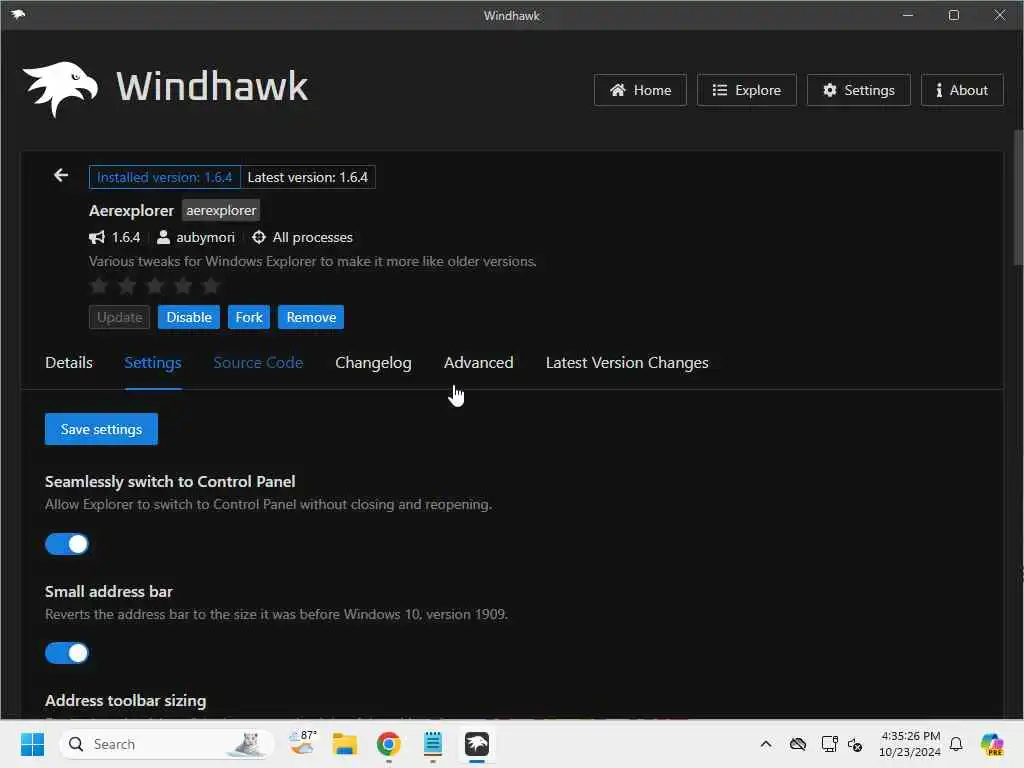Open File Explorer from the taskbar

pyautogui.click(x=345, y=744)
